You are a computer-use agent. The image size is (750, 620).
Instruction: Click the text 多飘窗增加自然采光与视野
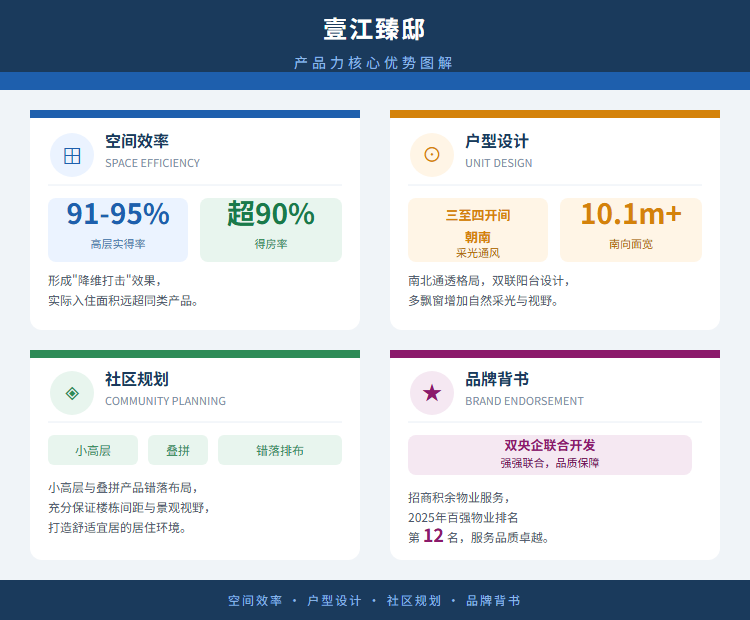(x=481, y=300)
